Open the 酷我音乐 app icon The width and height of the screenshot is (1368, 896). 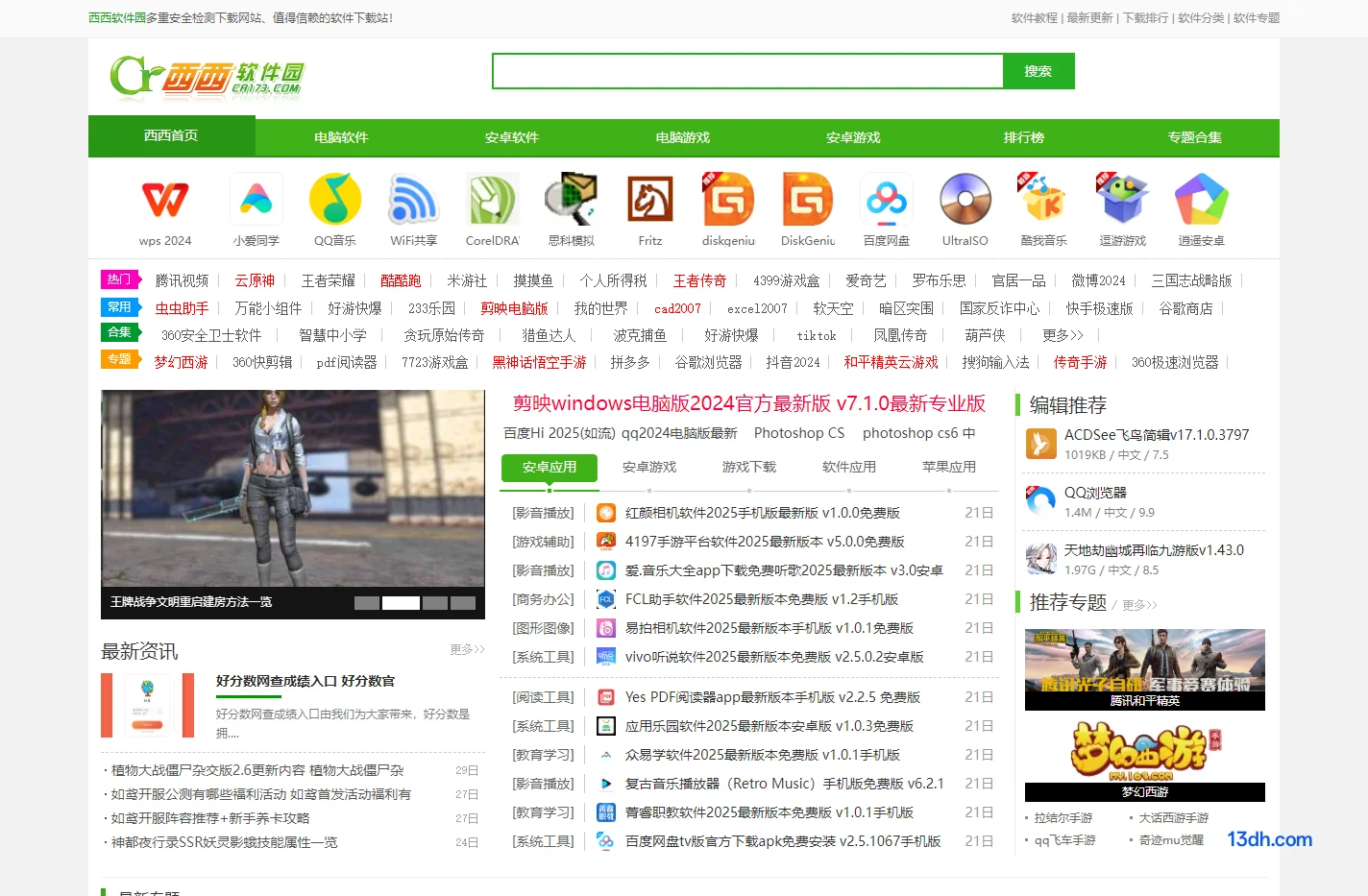click(1044, 200)
